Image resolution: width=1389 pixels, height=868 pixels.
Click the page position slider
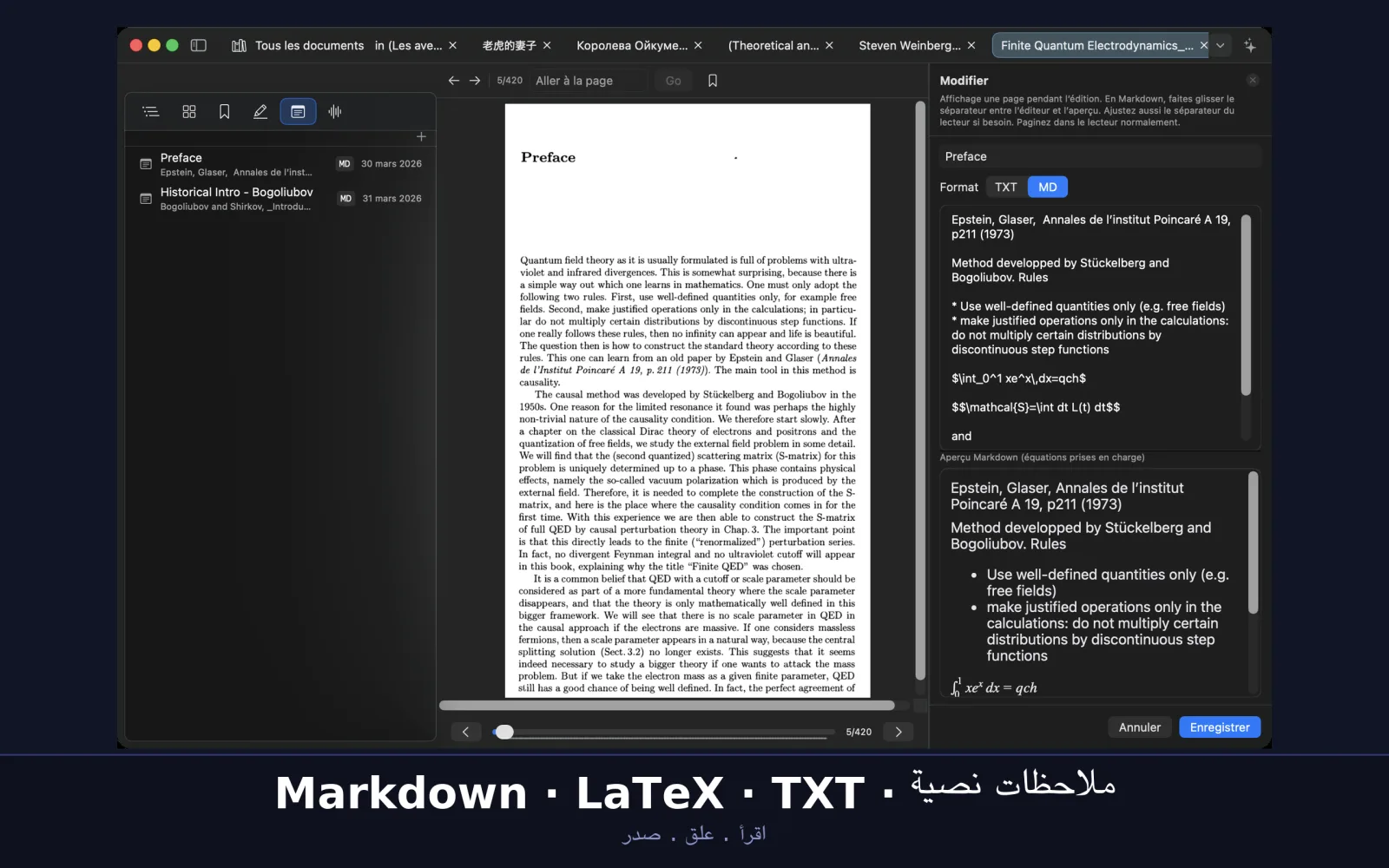pyautogui.click(x=664, y=732)
